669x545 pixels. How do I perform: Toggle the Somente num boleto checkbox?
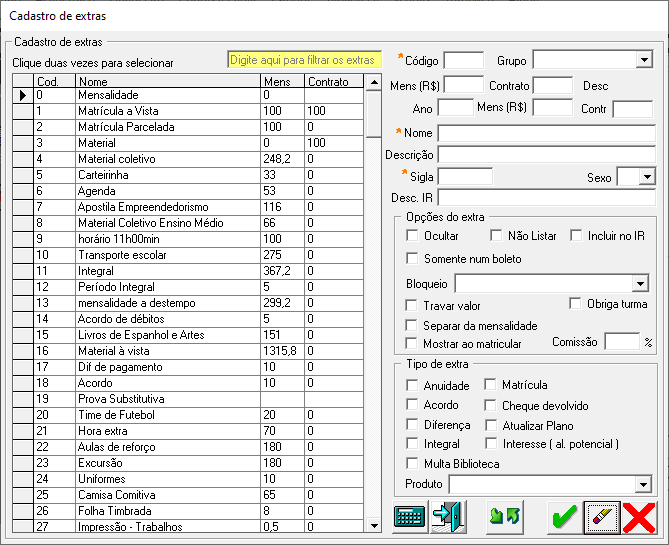click(x=412, y=259)
